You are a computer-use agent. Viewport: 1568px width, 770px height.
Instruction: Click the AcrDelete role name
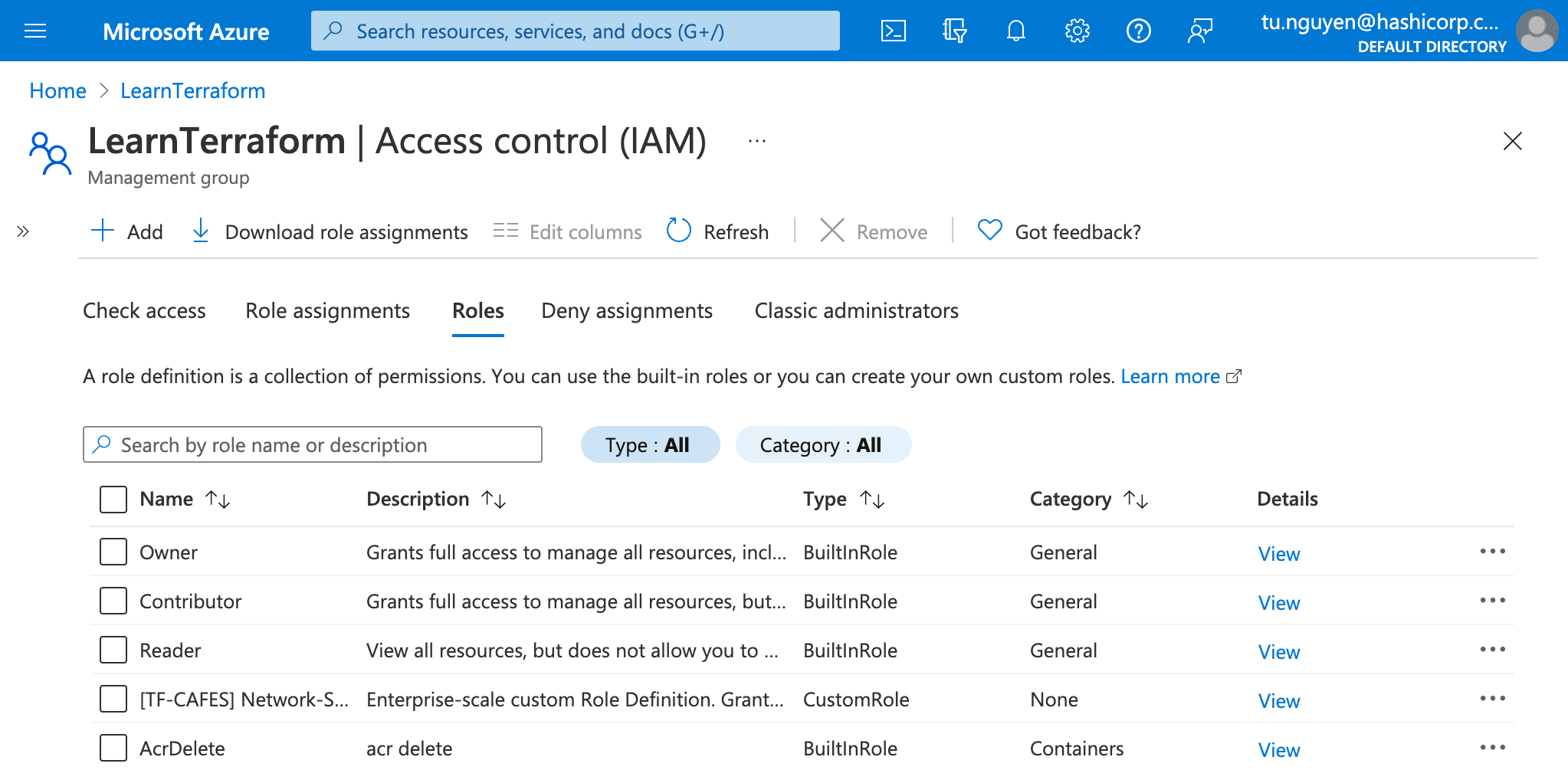coord(182,749)
